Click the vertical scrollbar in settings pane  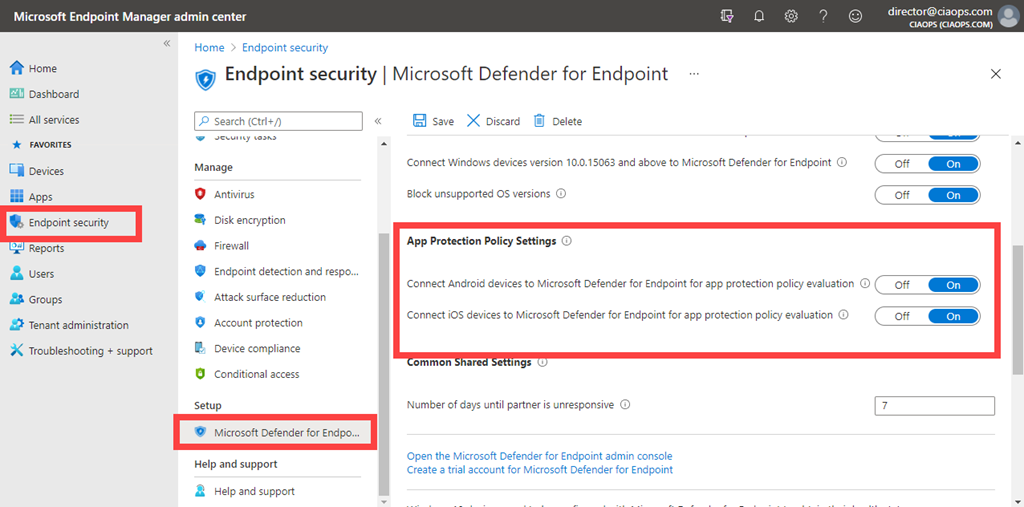click(x=1017, y=290)
